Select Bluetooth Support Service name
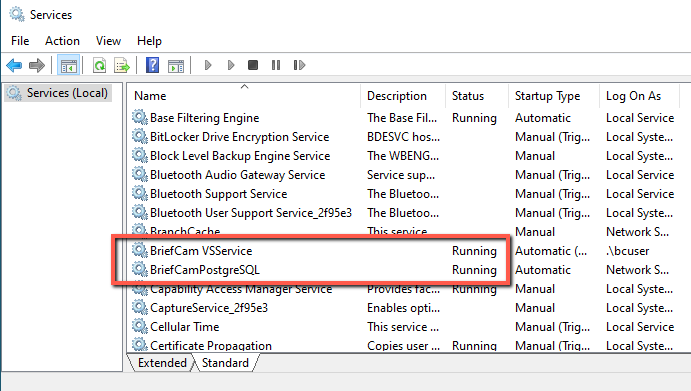The image size is (691, 391). pos(219,194)
